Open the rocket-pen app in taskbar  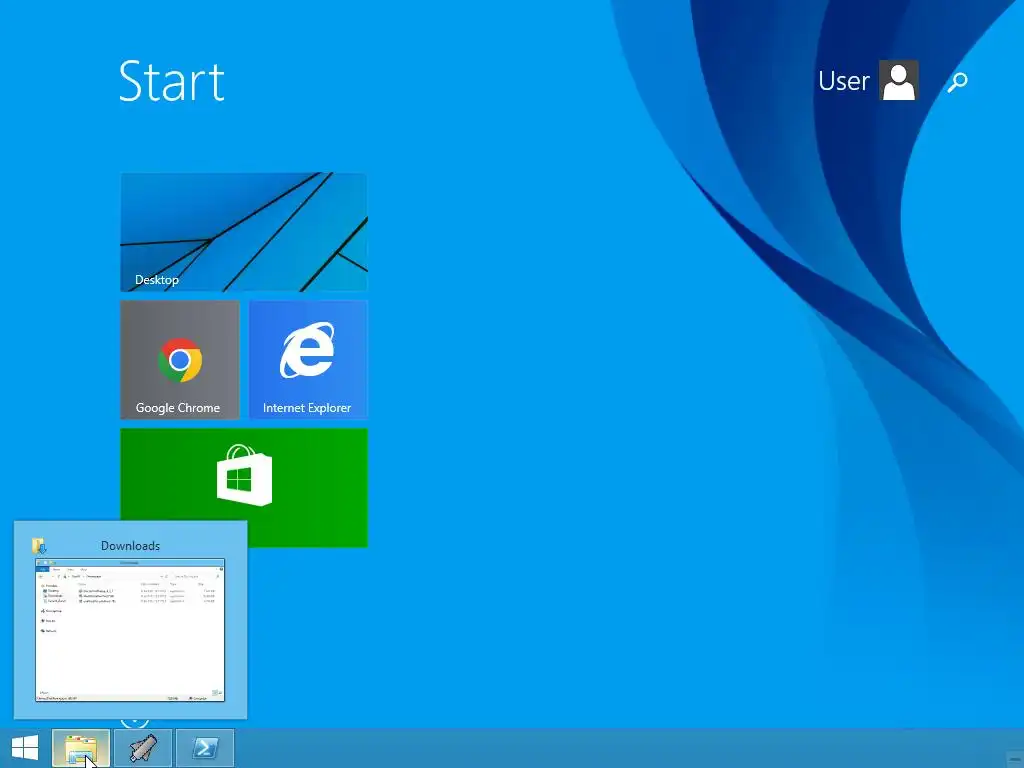pos(143,748)
